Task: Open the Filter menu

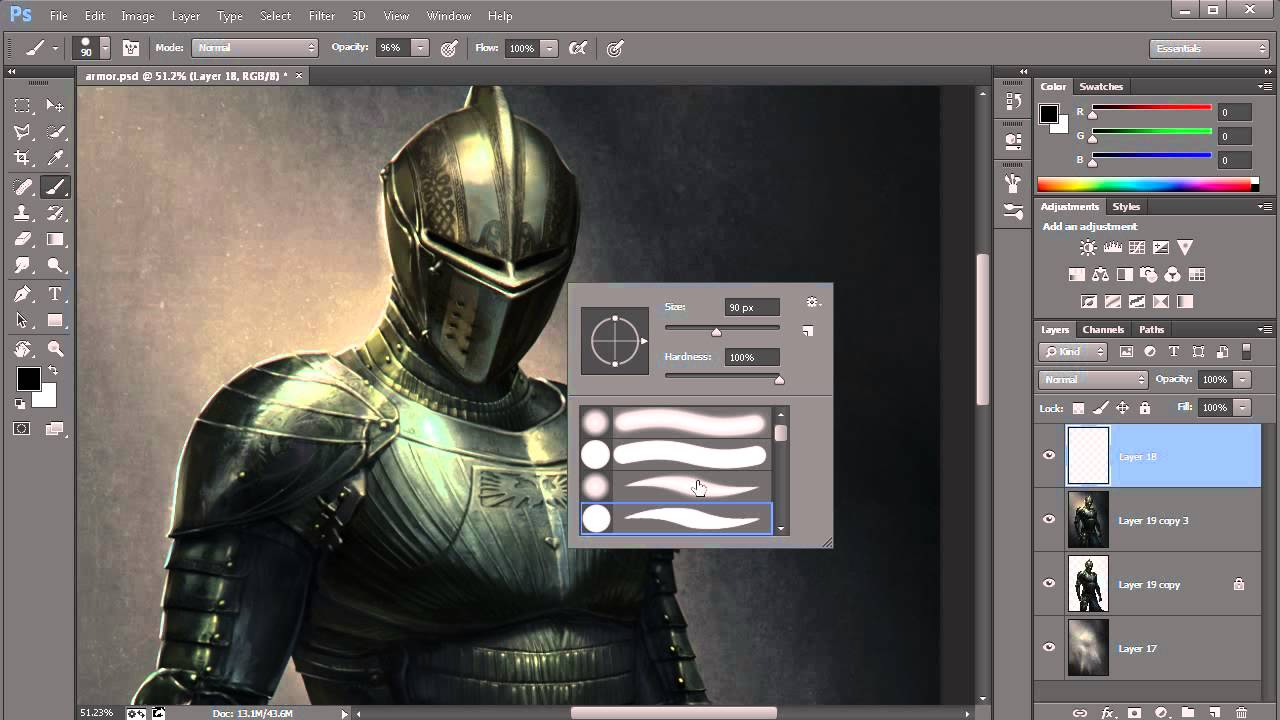Action: pos(322,16)
